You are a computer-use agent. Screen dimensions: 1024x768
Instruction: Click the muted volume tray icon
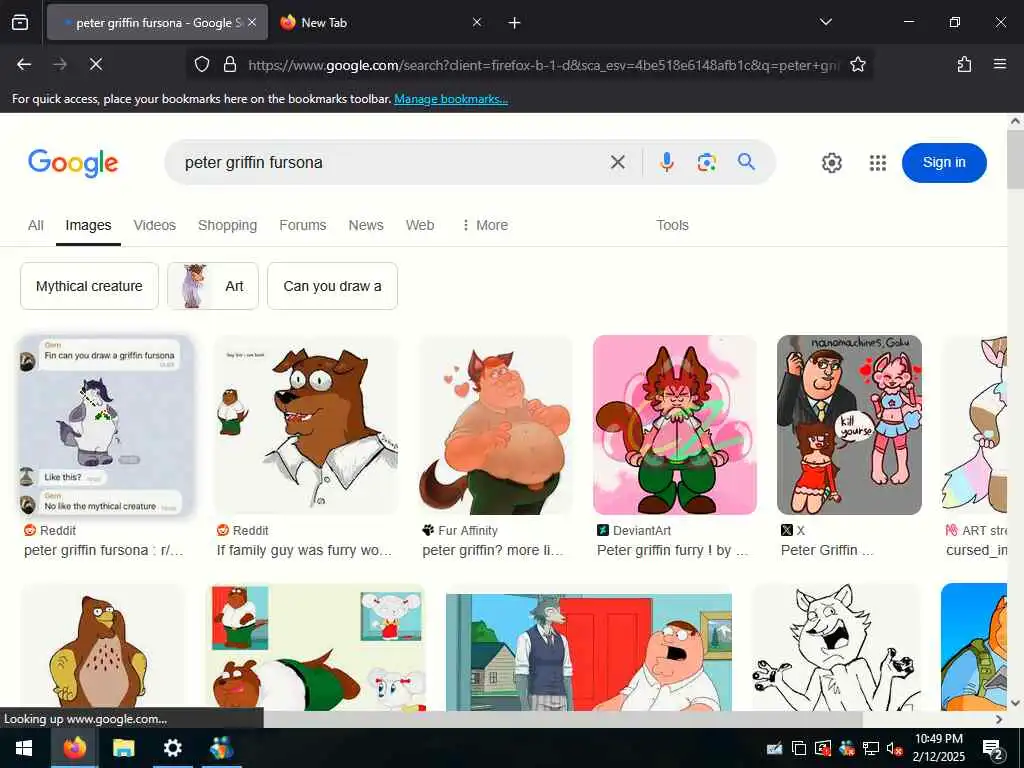(894, 749)
